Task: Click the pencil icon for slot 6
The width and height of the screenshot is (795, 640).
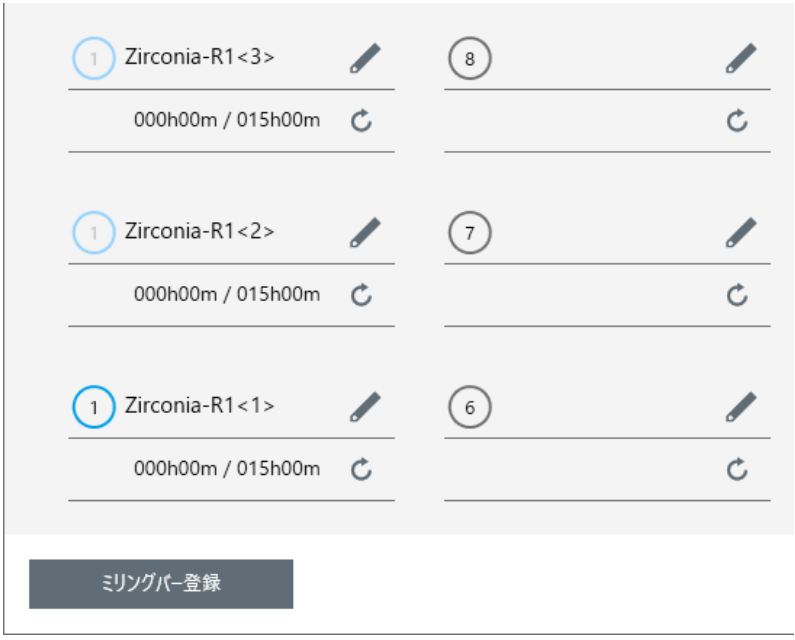Action: pyautogui.click(x=741, y=407)
